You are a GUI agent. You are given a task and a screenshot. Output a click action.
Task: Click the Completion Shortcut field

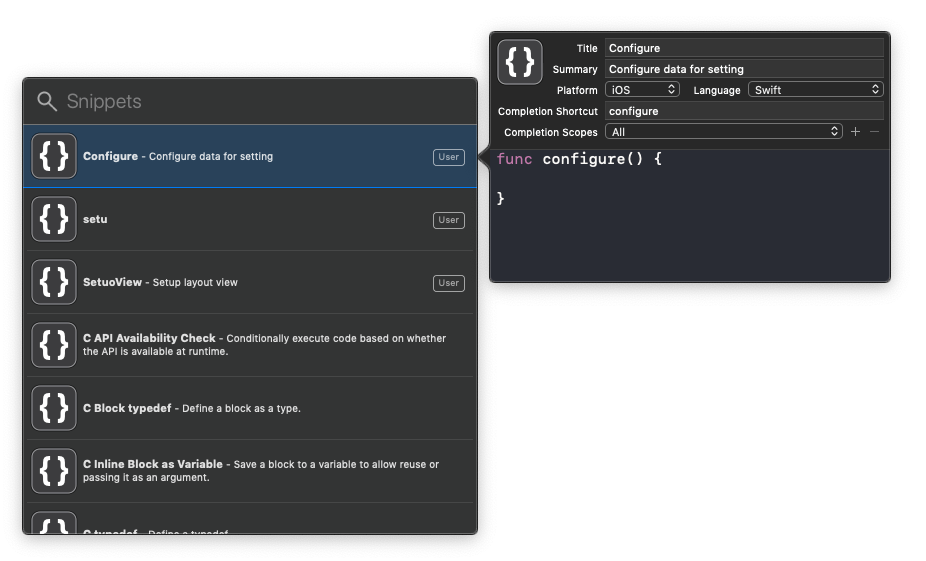pyautogui.click(x=744, y=111)
